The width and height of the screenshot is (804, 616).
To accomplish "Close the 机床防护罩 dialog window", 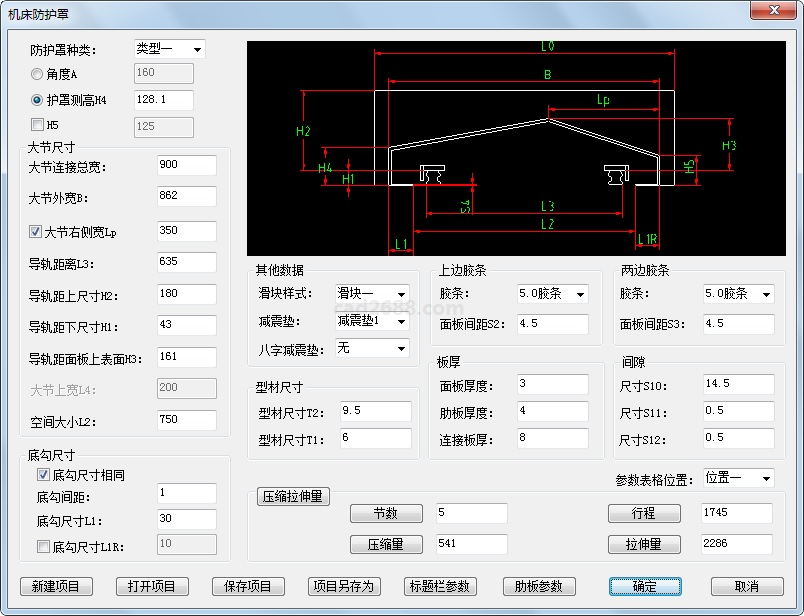I will click(773, 10).
